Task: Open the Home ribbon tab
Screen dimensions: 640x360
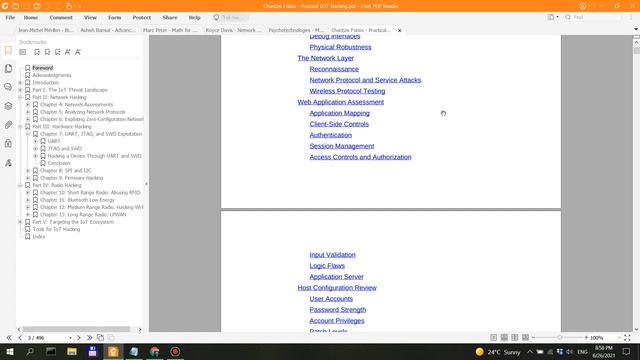Action: coord(31,18)
